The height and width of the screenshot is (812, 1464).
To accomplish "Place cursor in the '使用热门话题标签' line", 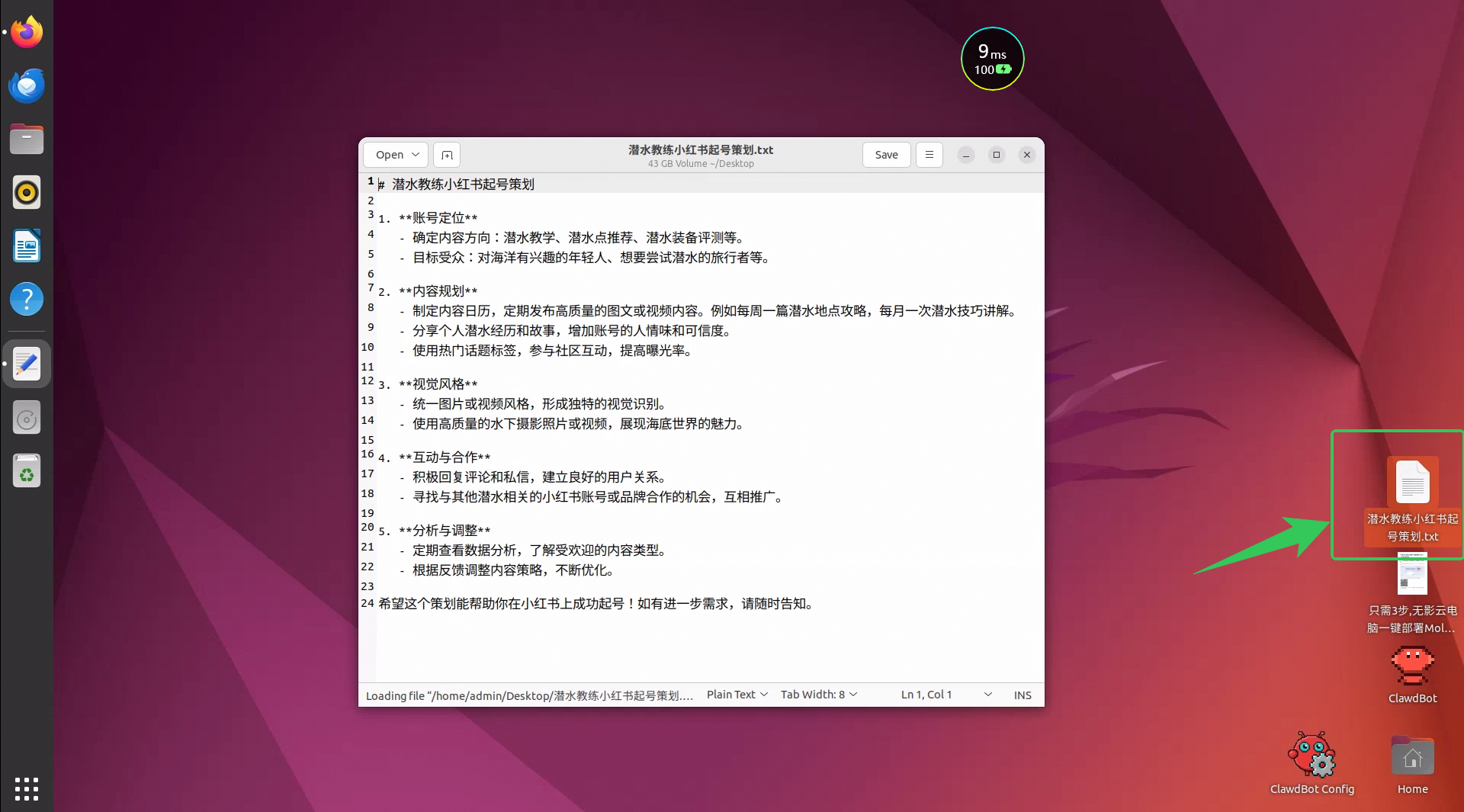I will [546, 351].
